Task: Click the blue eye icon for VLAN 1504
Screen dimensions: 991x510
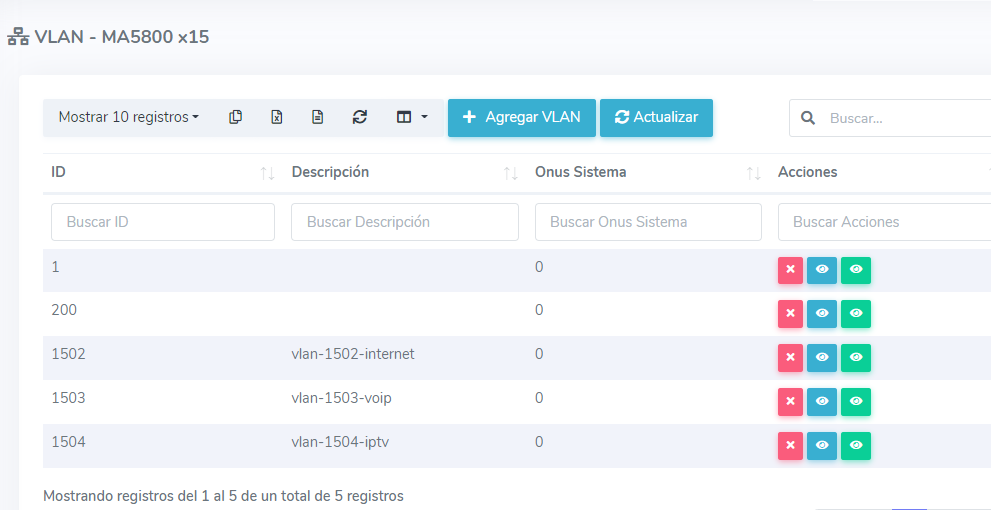Action: (x=822, y=446)
